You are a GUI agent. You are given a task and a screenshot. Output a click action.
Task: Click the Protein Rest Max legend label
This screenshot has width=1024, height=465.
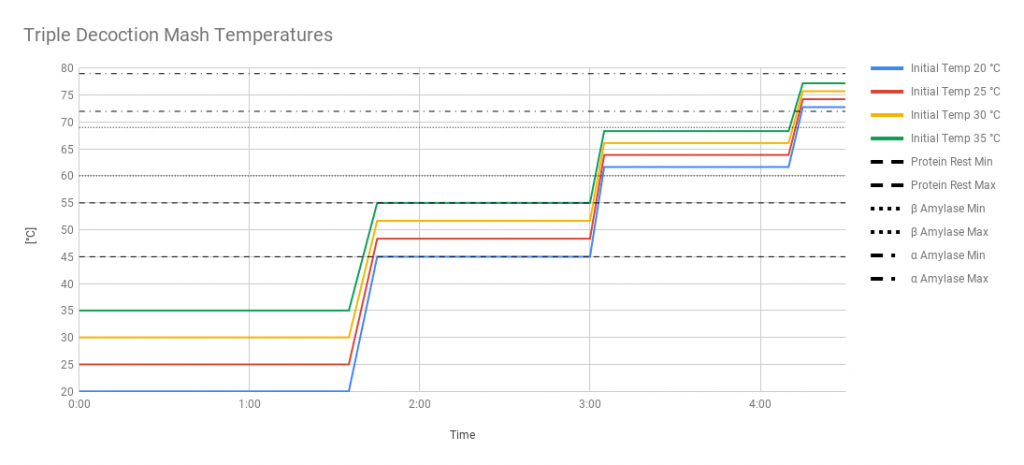pos(952,185)
